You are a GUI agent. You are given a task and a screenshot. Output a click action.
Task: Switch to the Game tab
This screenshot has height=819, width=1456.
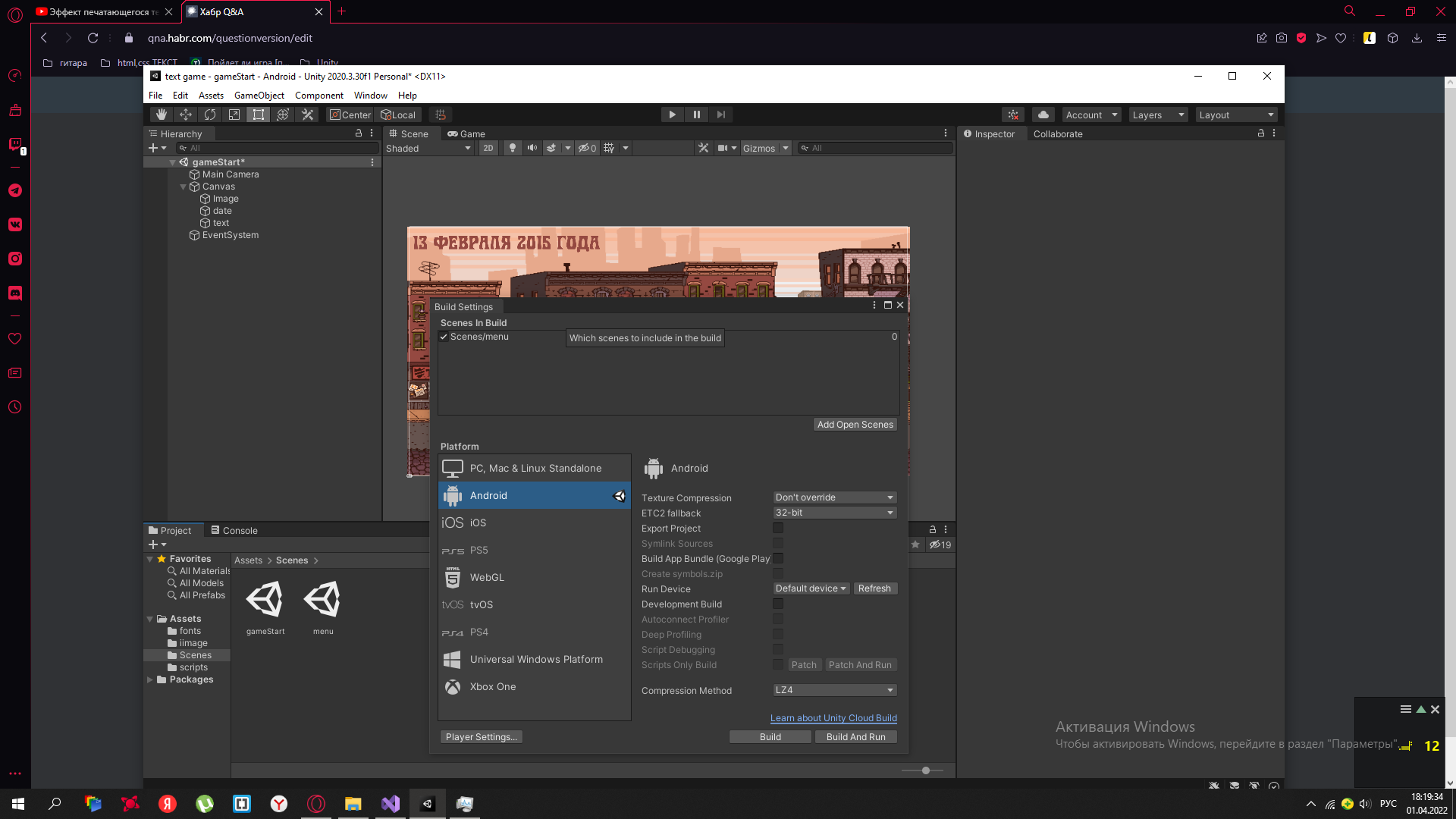(x=466, y=133)
